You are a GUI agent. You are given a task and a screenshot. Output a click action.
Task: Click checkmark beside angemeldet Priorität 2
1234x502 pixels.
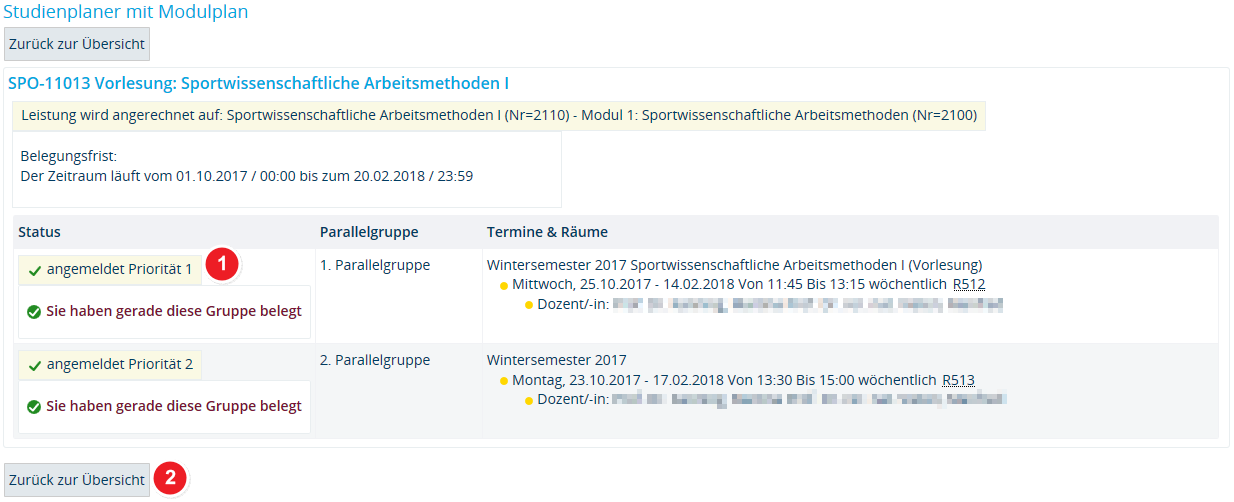35,364
